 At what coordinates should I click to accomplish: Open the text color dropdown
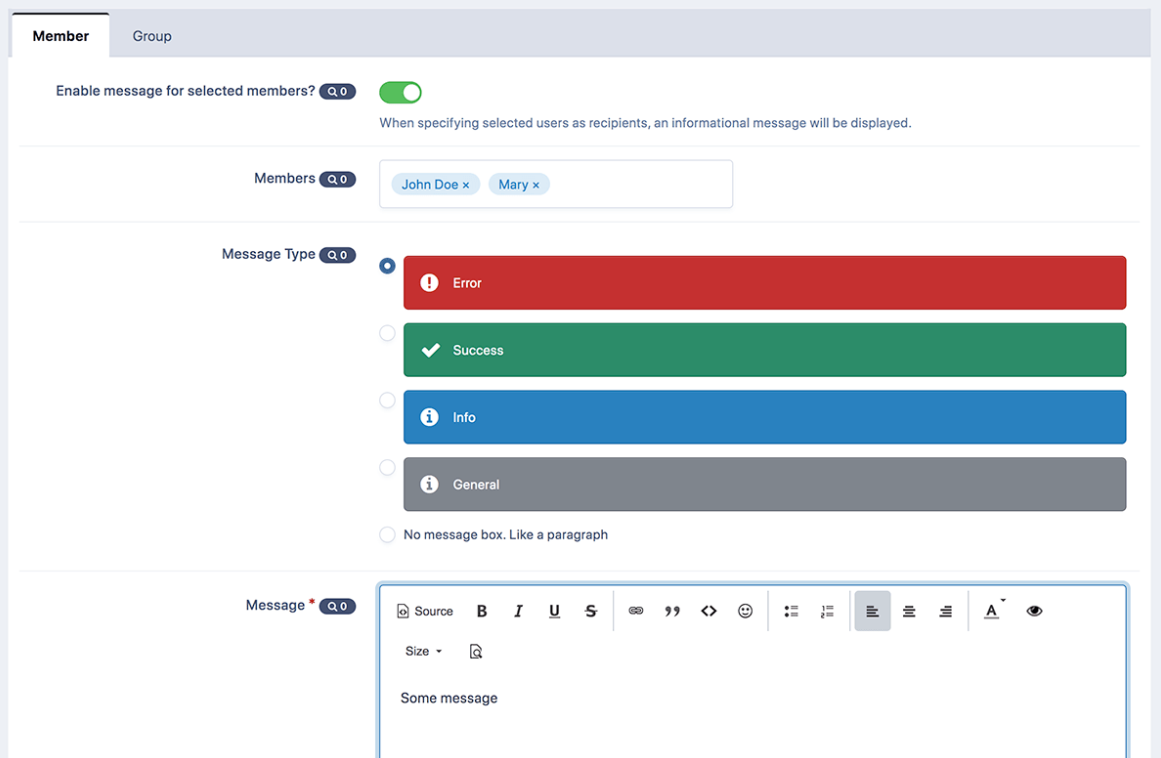pyautogui.click(x=994, y=611)
